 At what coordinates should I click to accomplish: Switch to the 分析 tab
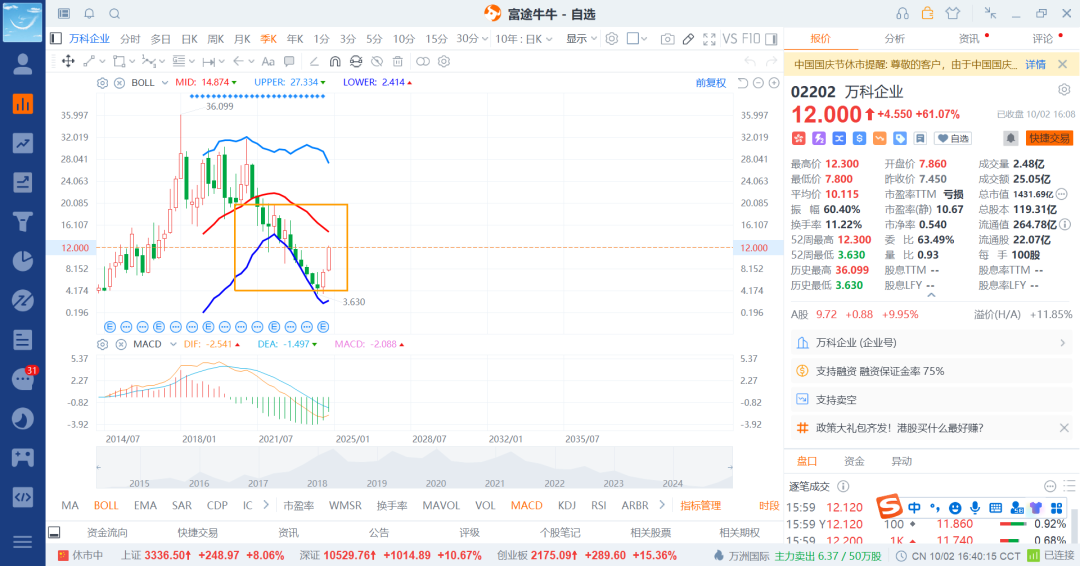895,39
